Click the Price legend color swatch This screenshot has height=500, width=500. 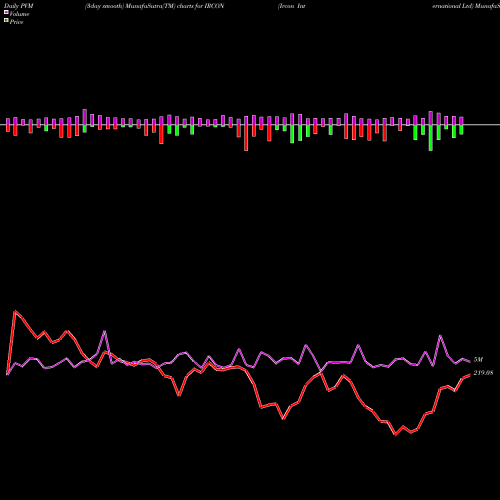click(6, 21)
